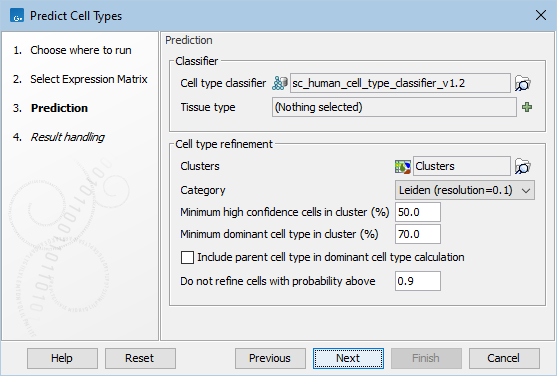Screen dimensions: 557x376
Task: Open the Category dropdown
Action: [x=465, y=190]
